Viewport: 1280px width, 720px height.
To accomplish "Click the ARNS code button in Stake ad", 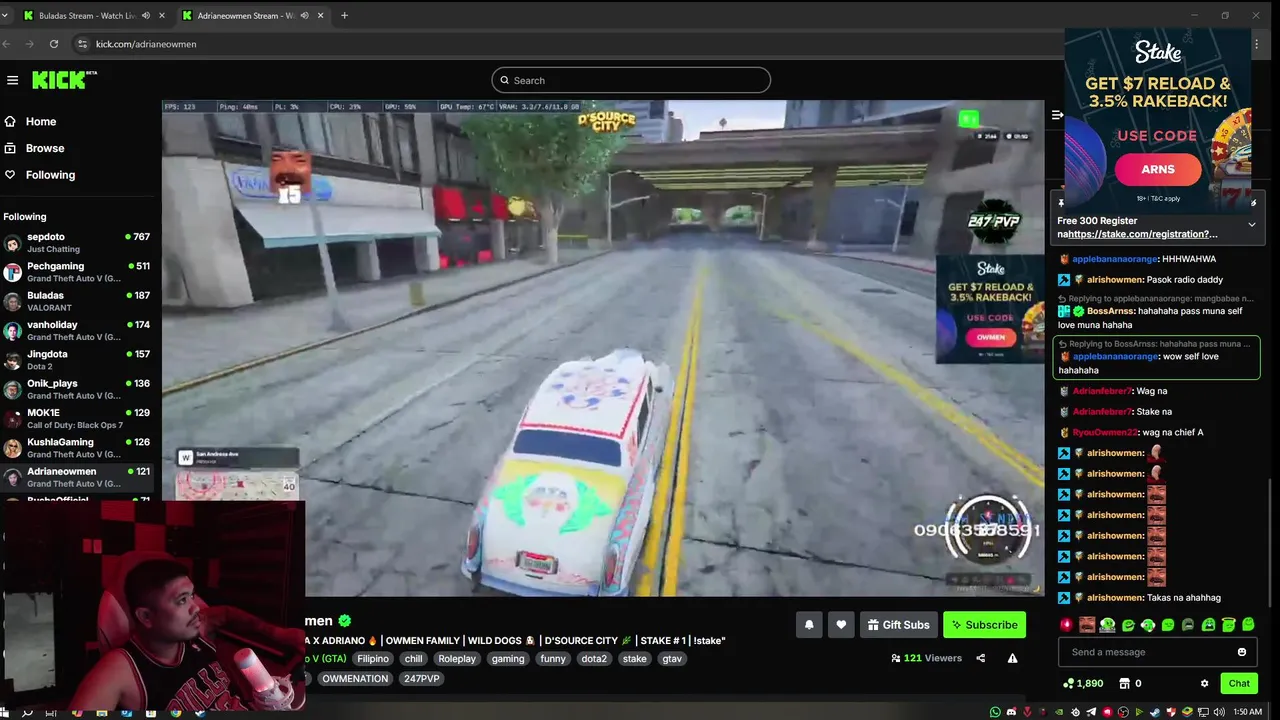I will [x=1158, y=169].
